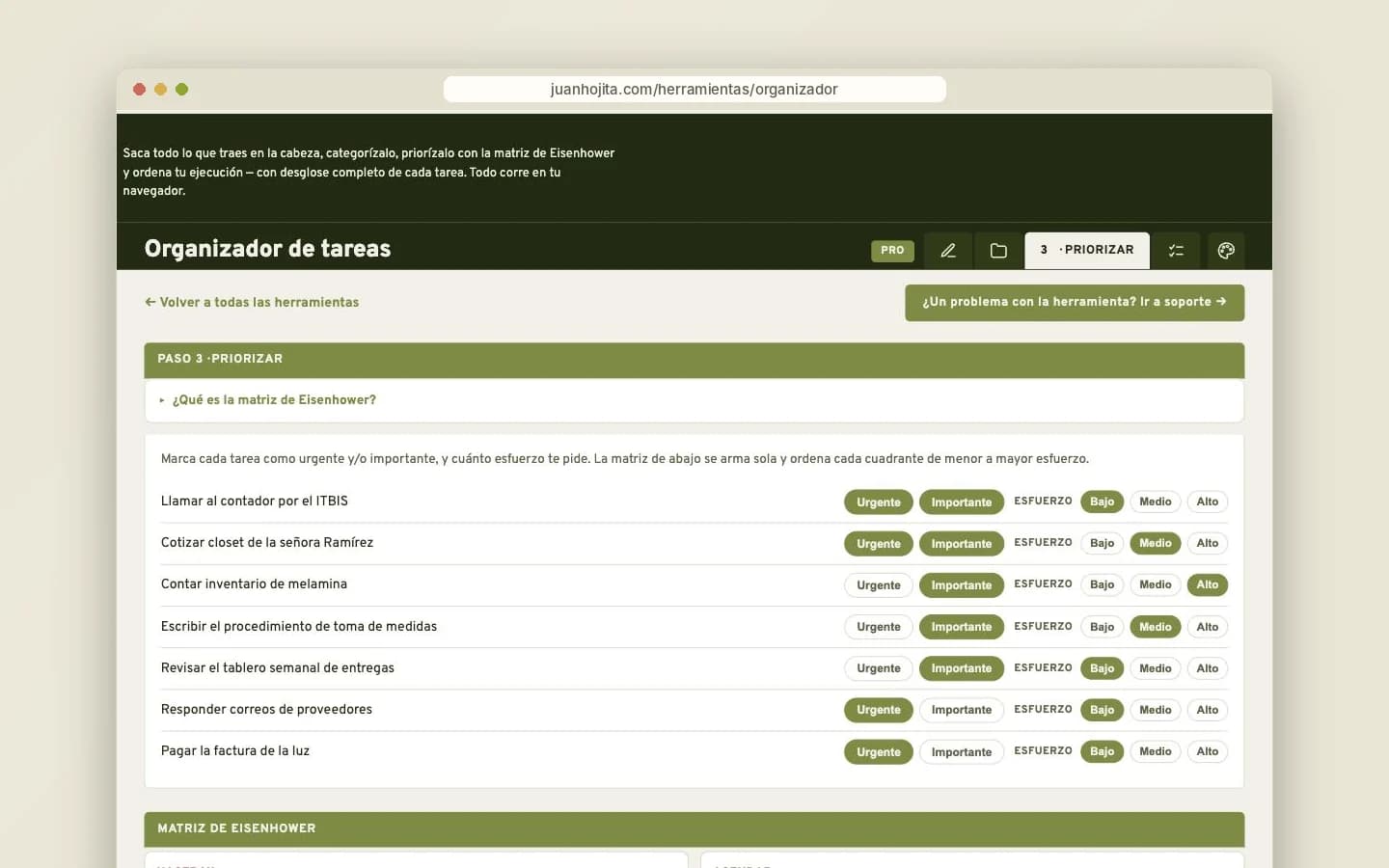Toggle Urgente for Escribir el procedimiento de toma de medidas

point(879,627)
